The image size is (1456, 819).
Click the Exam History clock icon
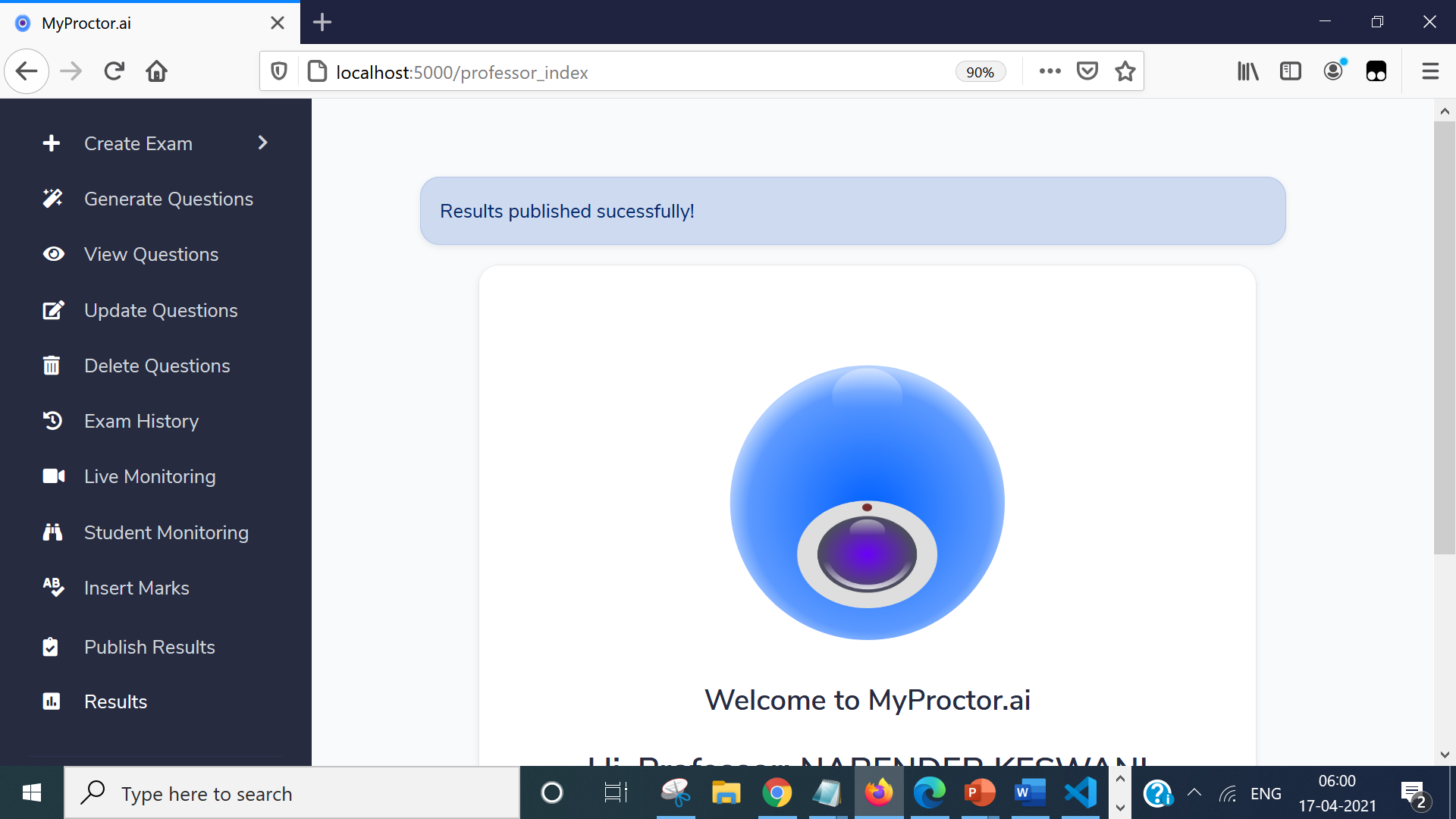(52, 421)
